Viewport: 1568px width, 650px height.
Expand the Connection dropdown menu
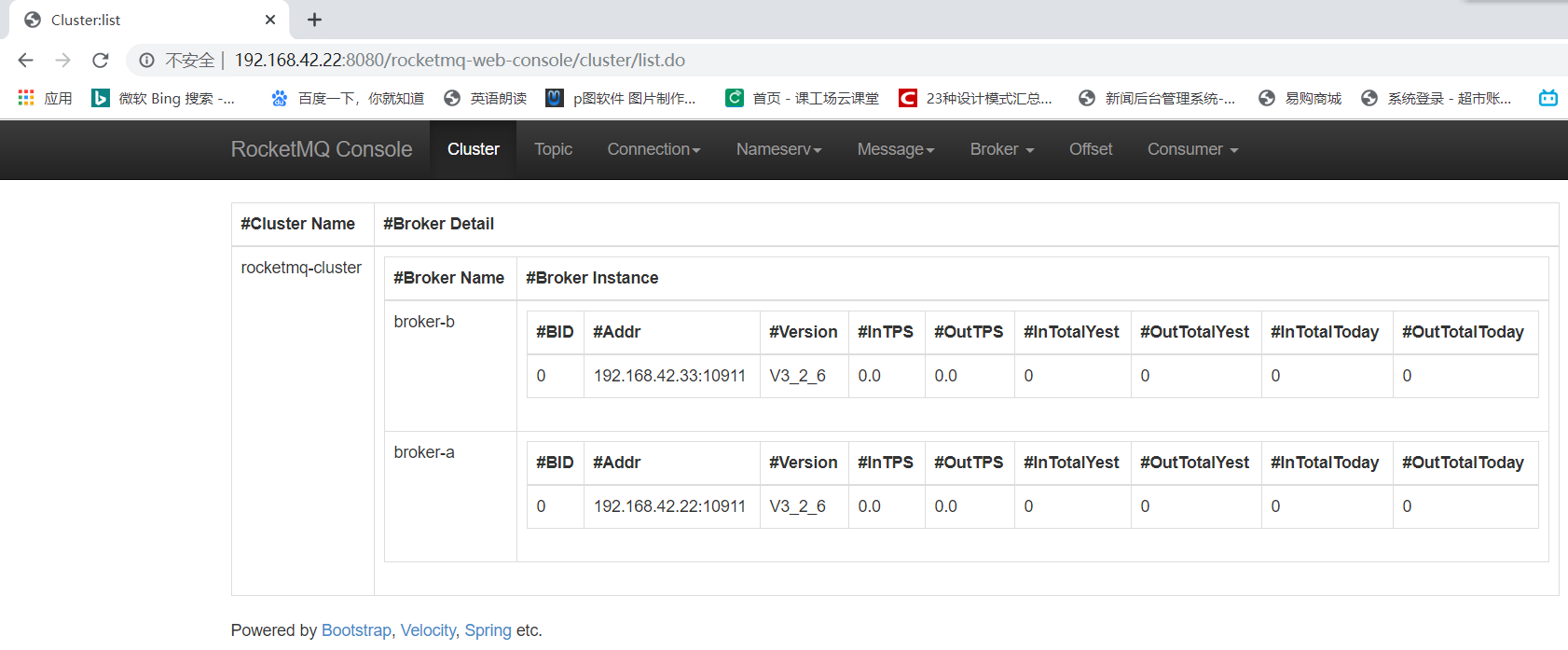tap(653, 149)
